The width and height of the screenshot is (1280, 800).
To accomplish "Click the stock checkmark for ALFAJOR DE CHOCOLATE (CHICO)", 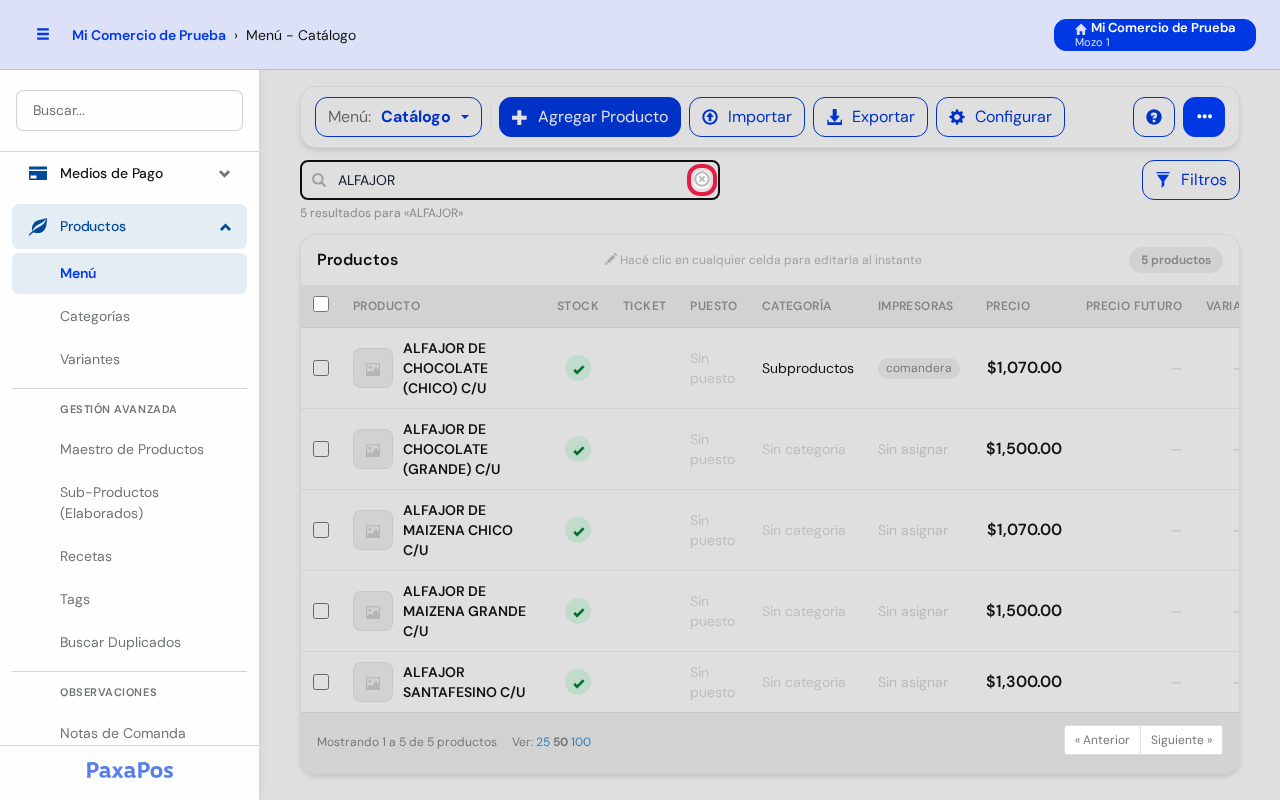I will (x=578, y=368).
